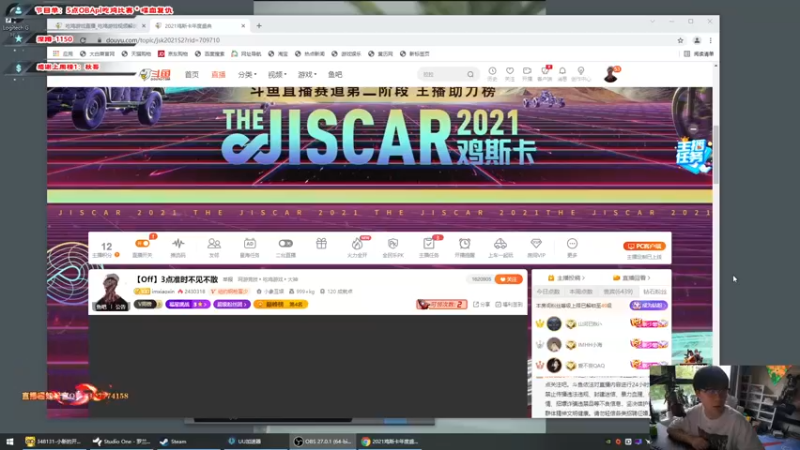This screenshot has width=800, height=450.
Task: Open the Windows Start menu
Action: coord(9,442)
